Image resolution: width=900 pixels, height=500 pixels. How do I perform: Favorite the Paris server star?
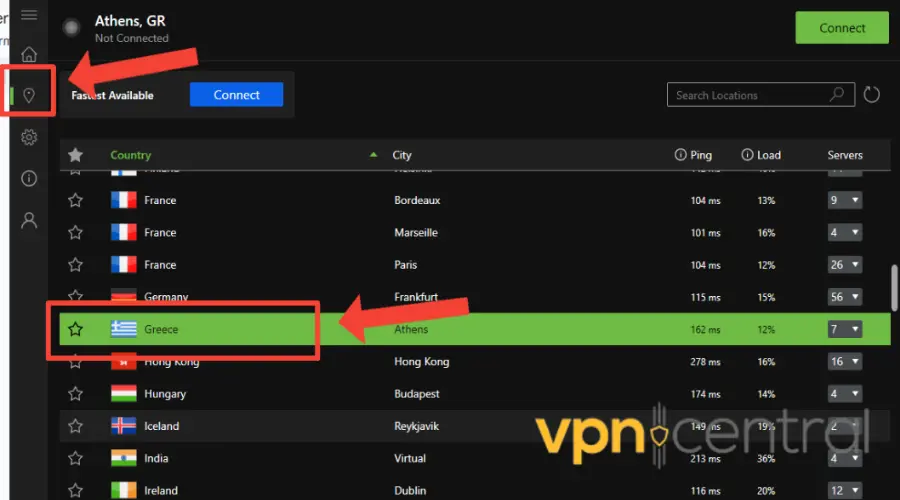pos(75,265)
